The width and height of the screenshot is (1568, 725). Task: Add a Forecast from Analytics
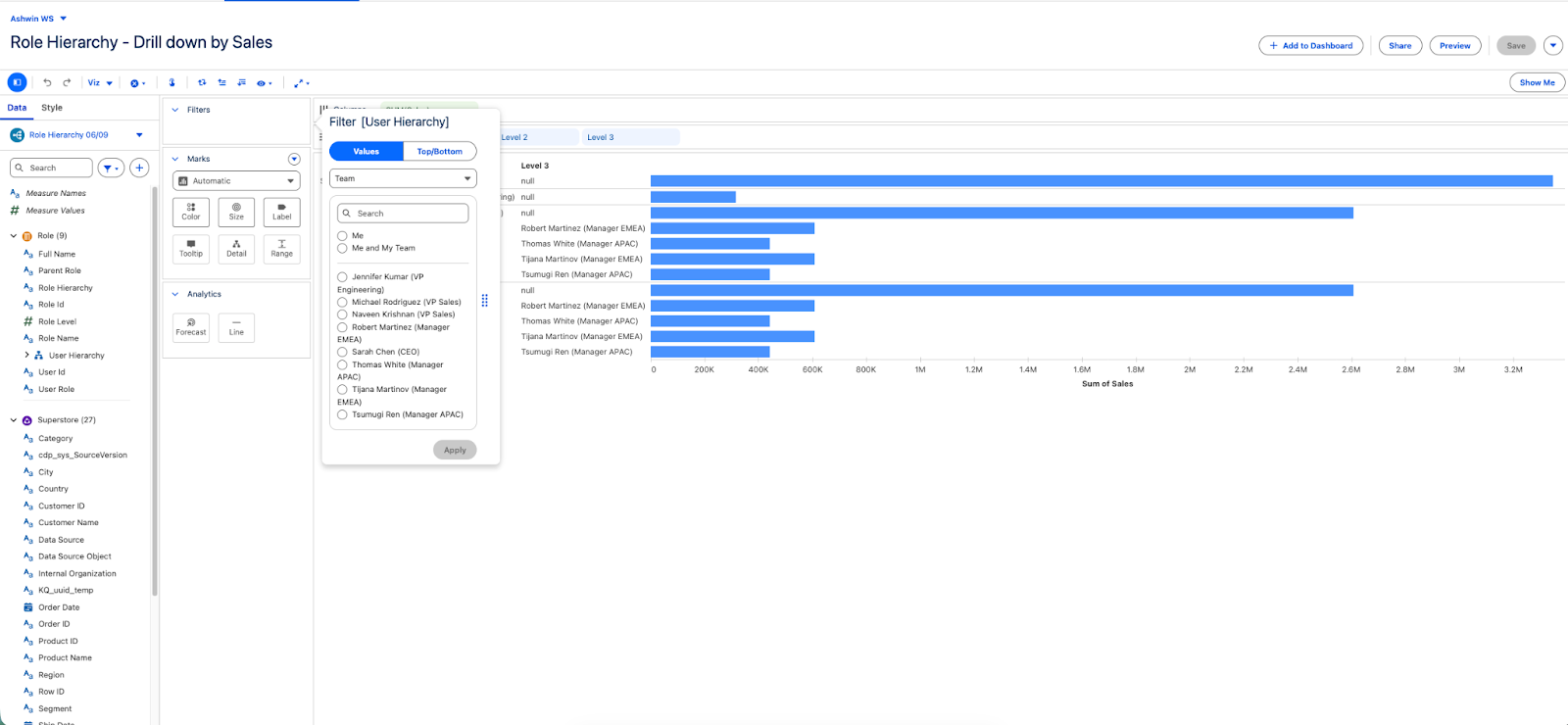tap(191, 327)
